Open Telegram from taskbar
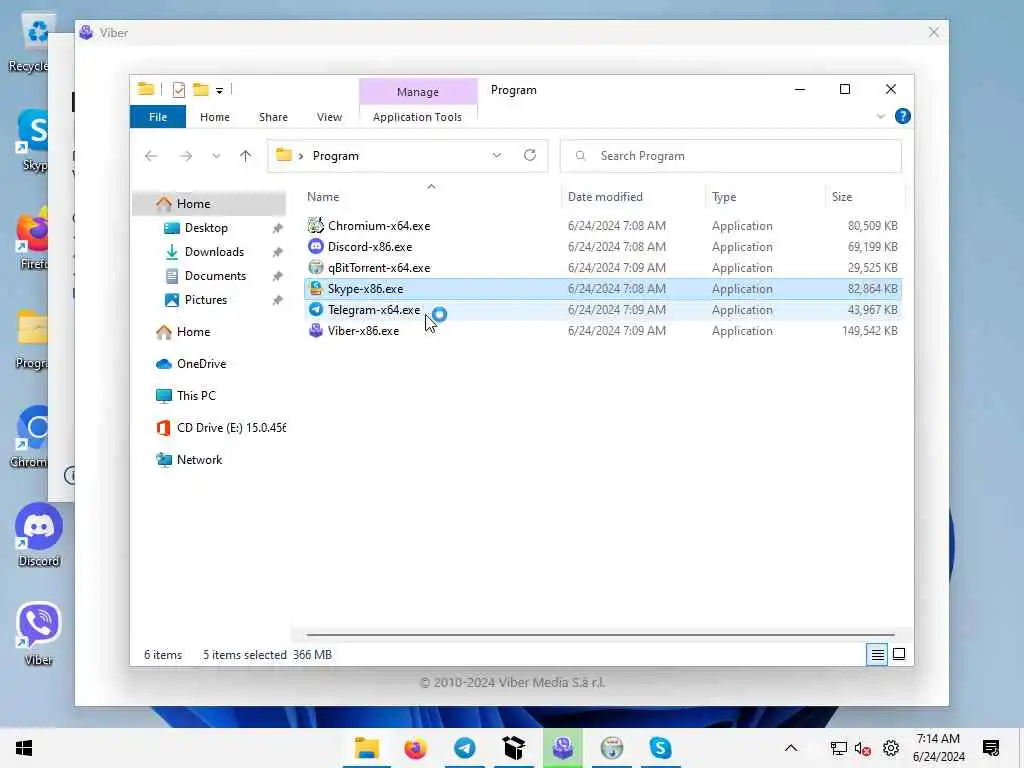The image size is (1024, 768). 464,748
